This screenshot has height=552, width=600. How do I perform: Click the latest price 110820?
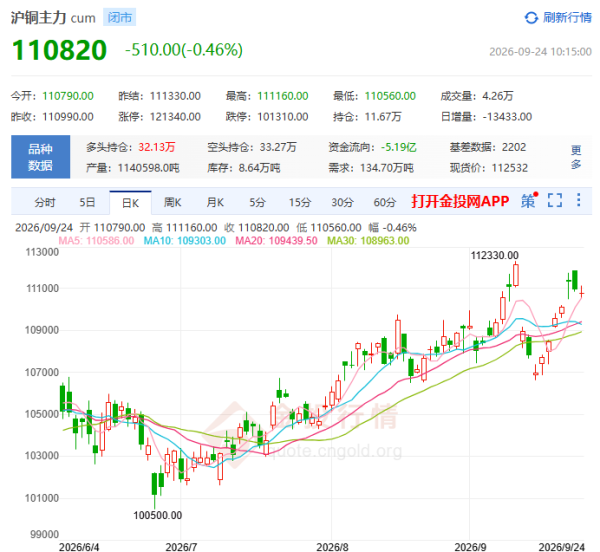click(x=59, y=50)
